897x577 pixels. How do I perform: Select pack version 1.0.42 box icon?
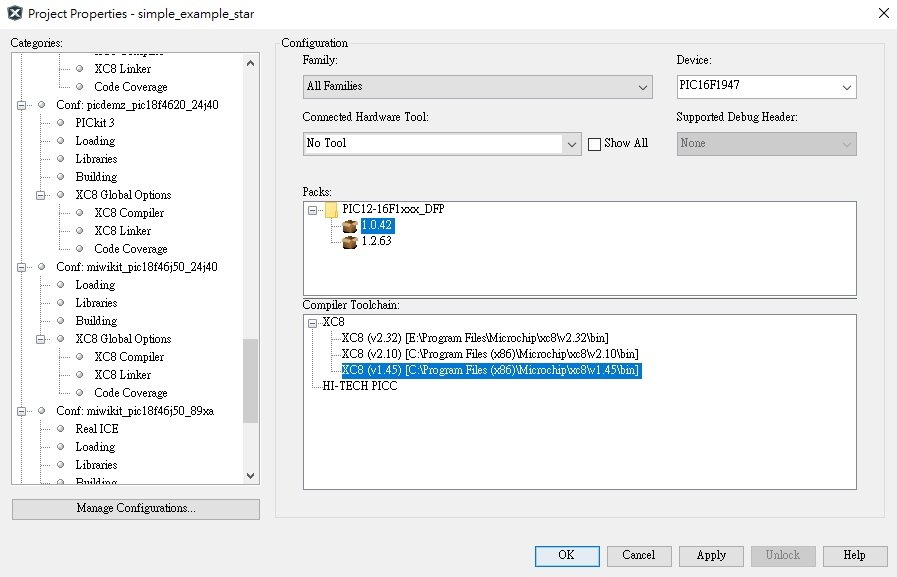(x=350, y=226)
